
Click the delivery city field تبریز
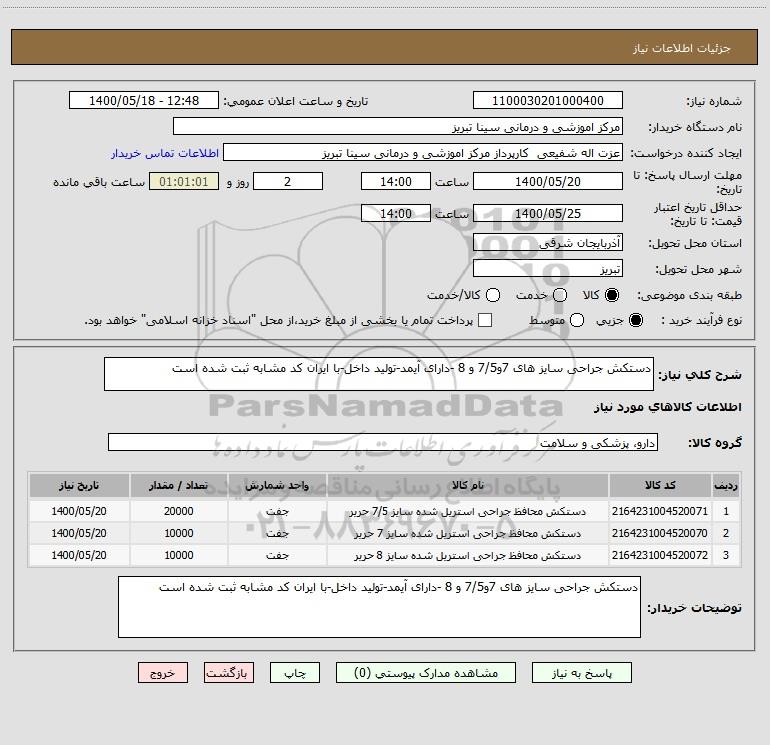[548, 268]
